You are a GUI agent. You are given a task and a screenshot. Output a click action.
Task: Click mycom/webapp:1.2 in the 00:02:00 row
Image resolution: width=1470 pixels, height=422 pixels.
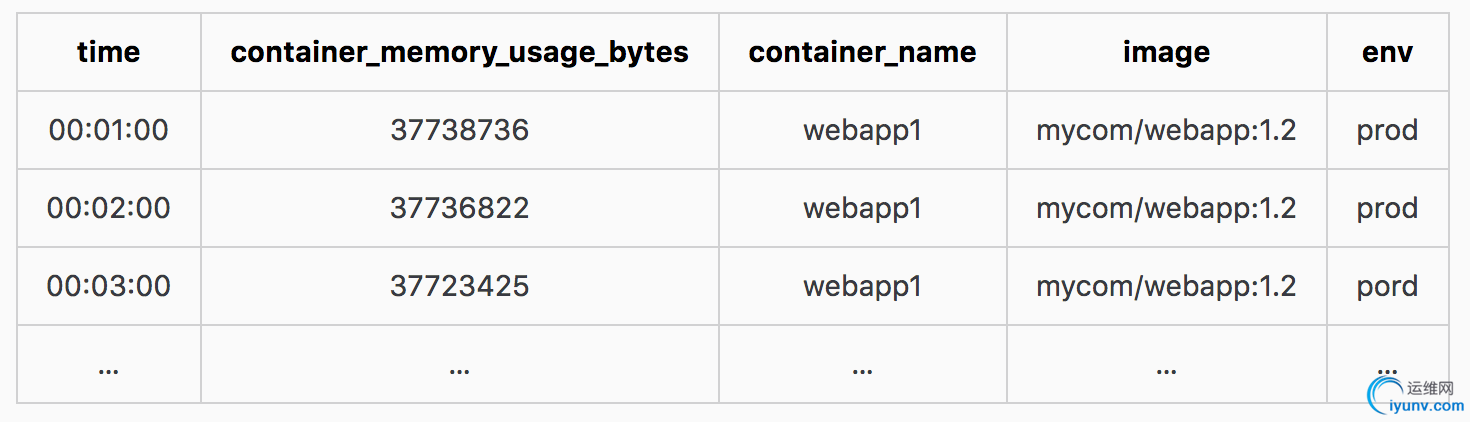point(1166,208)
